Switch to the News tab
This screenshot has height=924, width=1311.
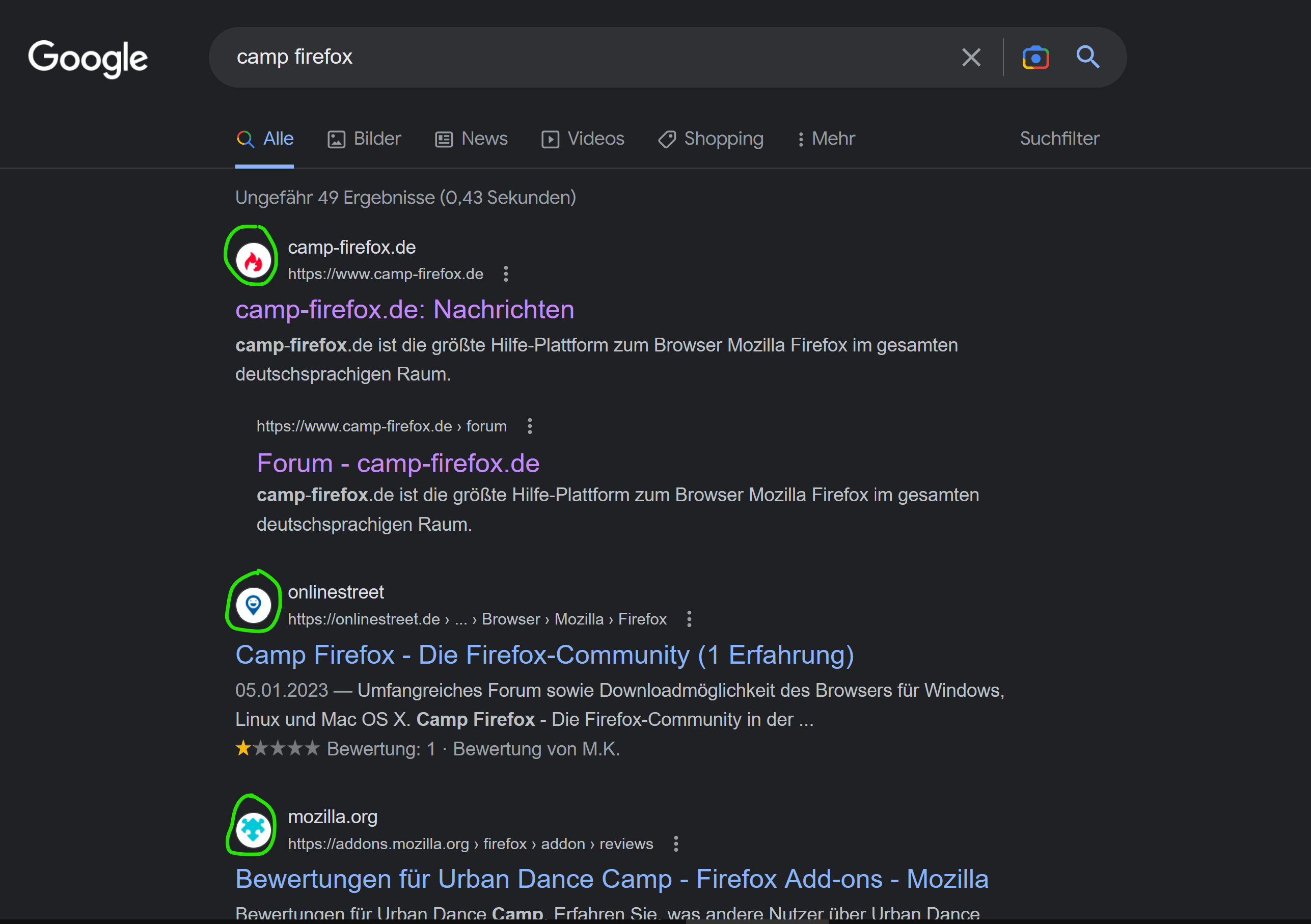point(472,139)
